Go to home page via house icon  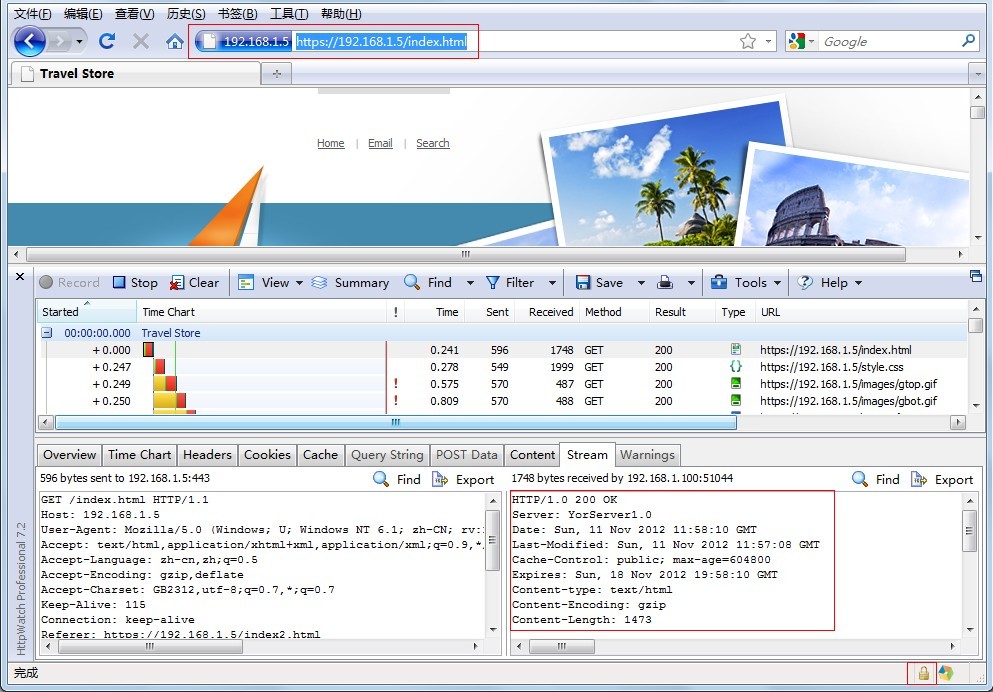tap(174, 41)
